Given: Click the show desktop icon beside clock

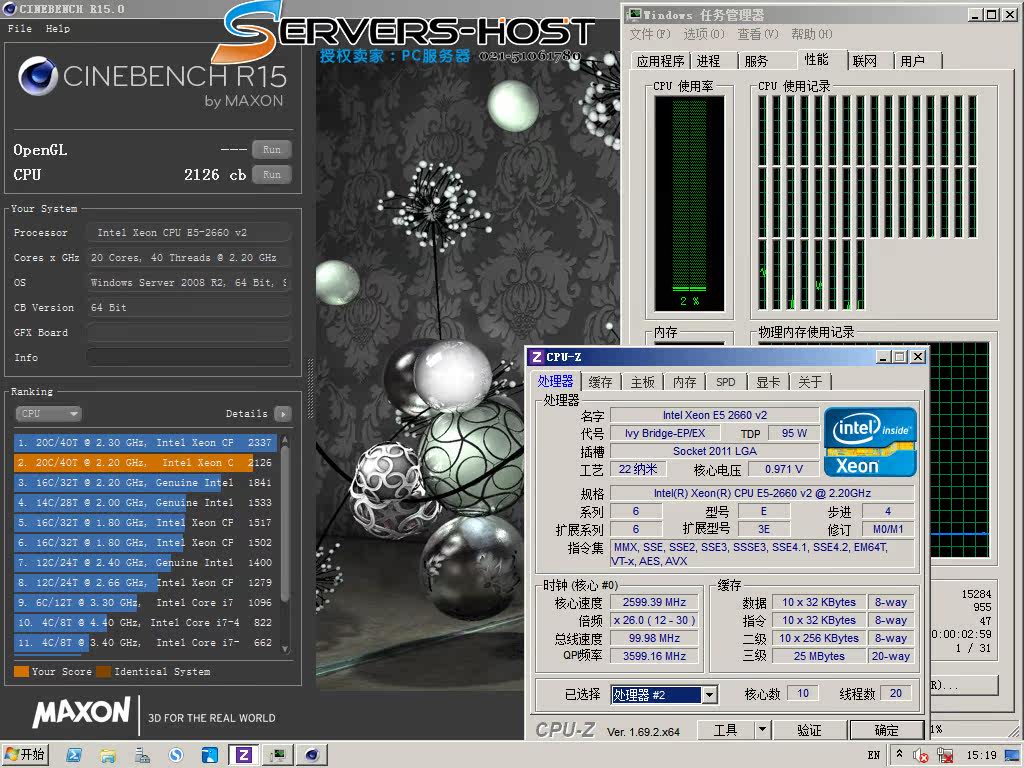Looking at the screenshot, I should tap(1013, 756).
